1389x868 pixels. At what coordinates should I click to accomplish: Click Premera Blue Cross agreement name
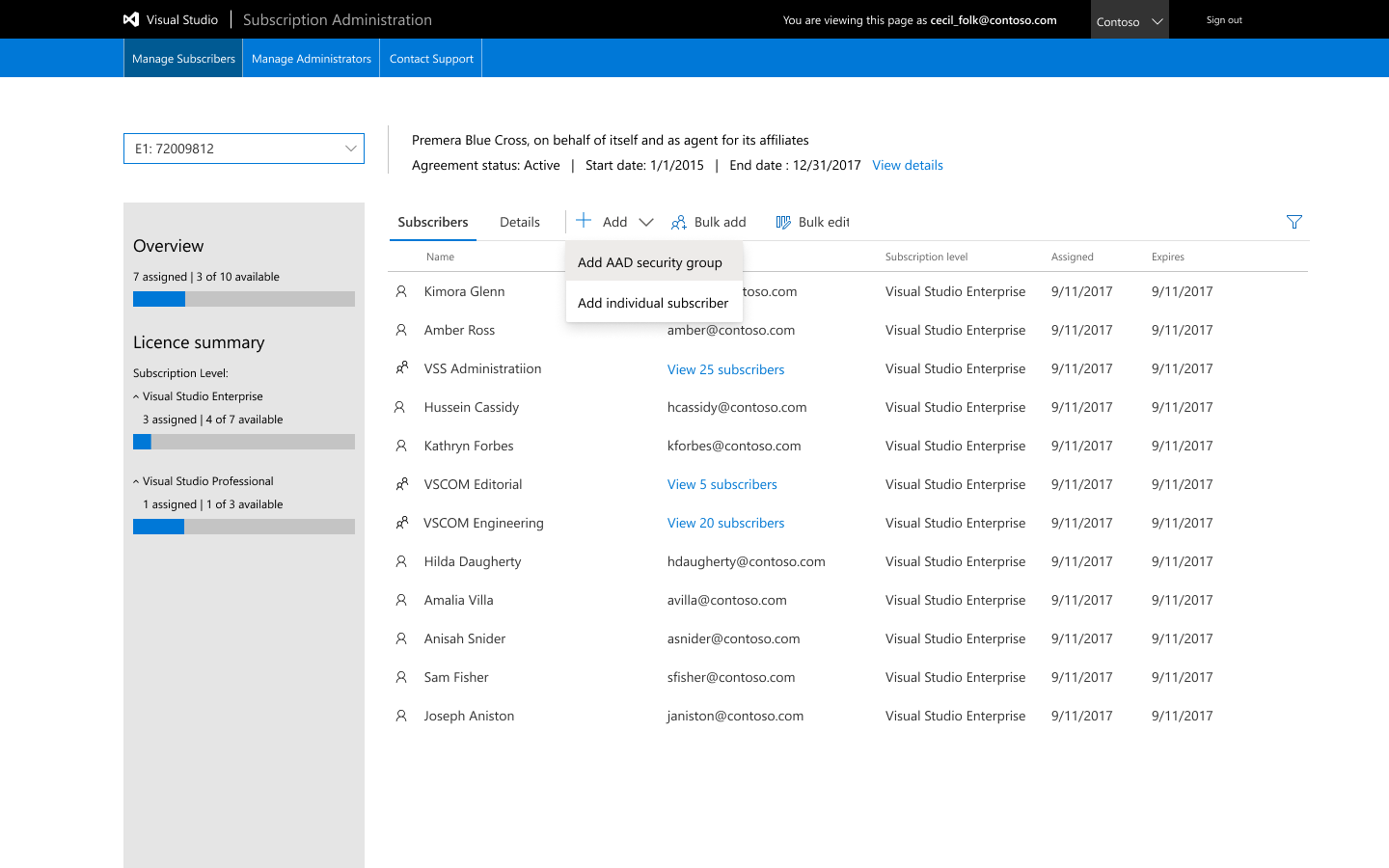611,140
